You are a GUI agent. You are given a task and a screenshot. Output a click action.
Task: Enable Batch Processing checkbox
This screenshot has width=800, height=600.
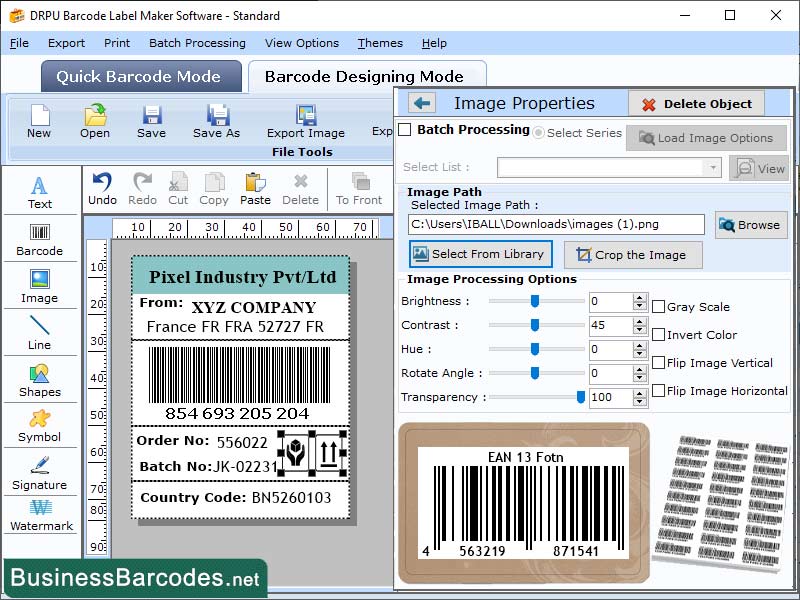[404, 131]
